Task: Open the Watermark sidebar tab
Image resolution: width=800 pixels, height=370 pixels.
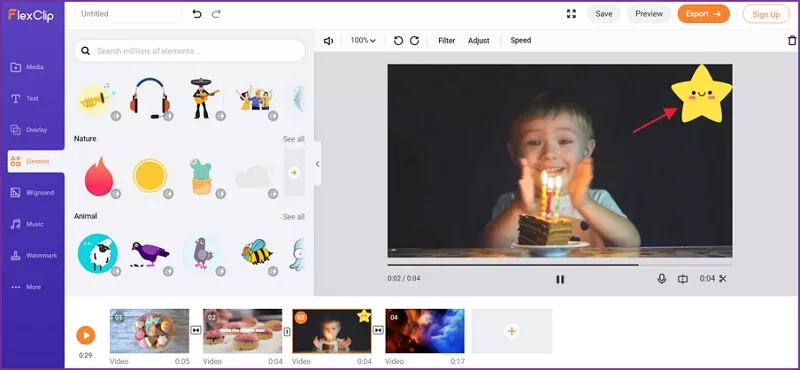Action: [x=34, y=255]
